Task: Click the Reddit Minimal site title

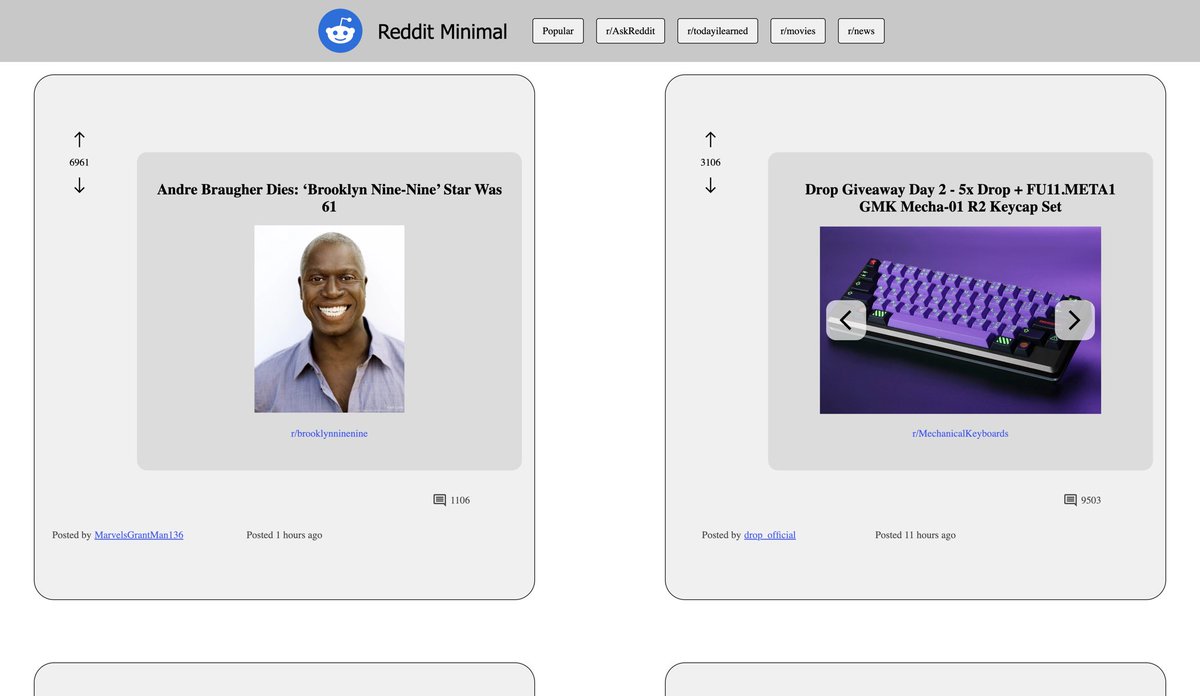Action: pos(442,32)
